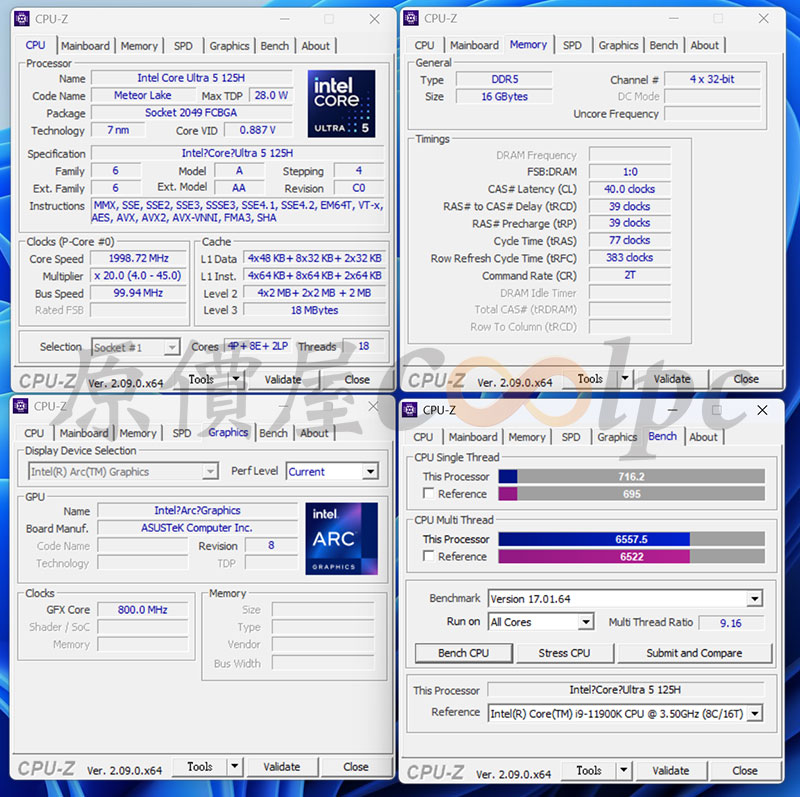Open Tools dropdown arrow in Graphics window
The image size is (800, 797).
(x=234, y=766)
